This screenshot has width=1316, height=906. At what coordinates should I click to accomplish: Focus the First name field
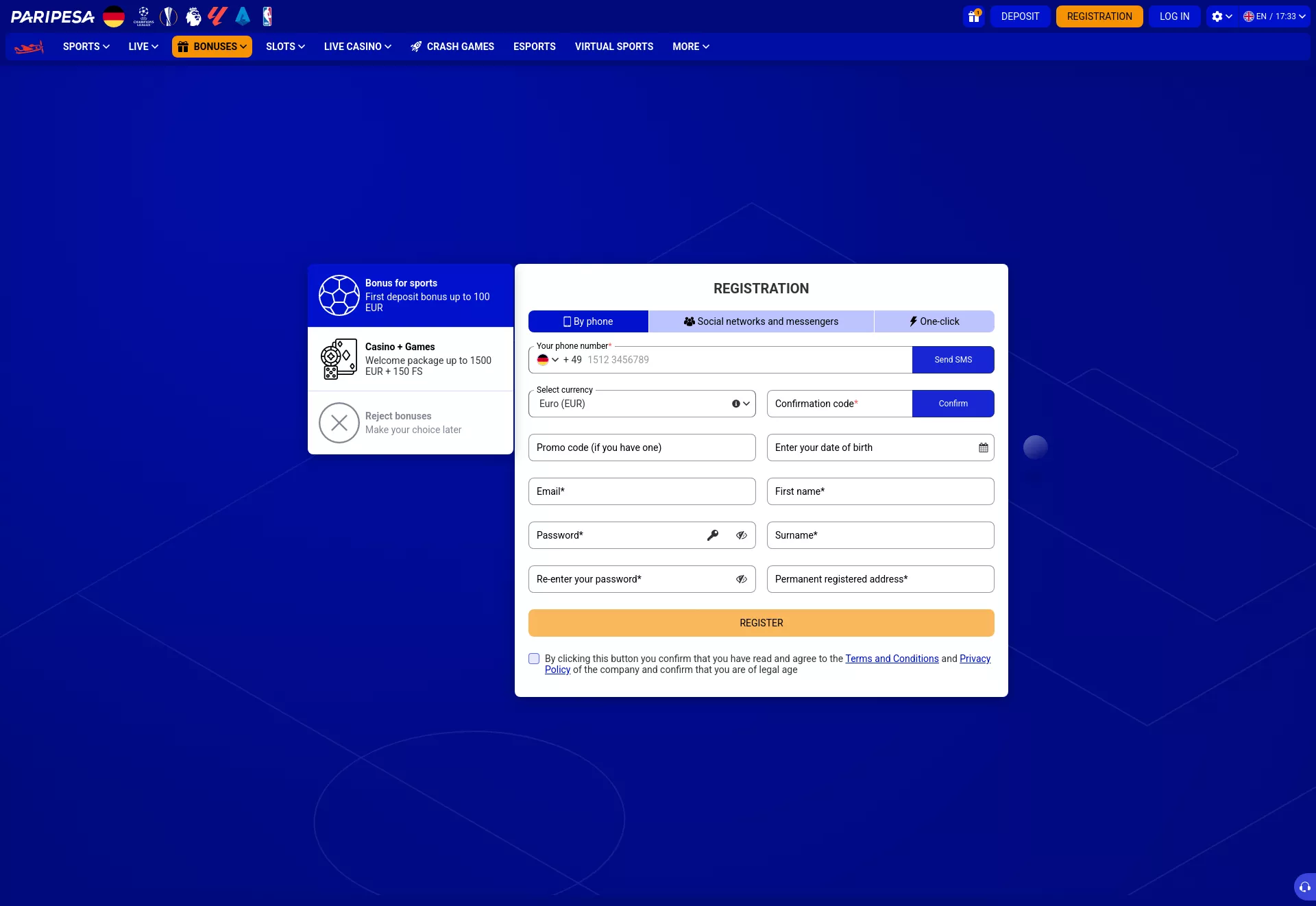(881, 491)
